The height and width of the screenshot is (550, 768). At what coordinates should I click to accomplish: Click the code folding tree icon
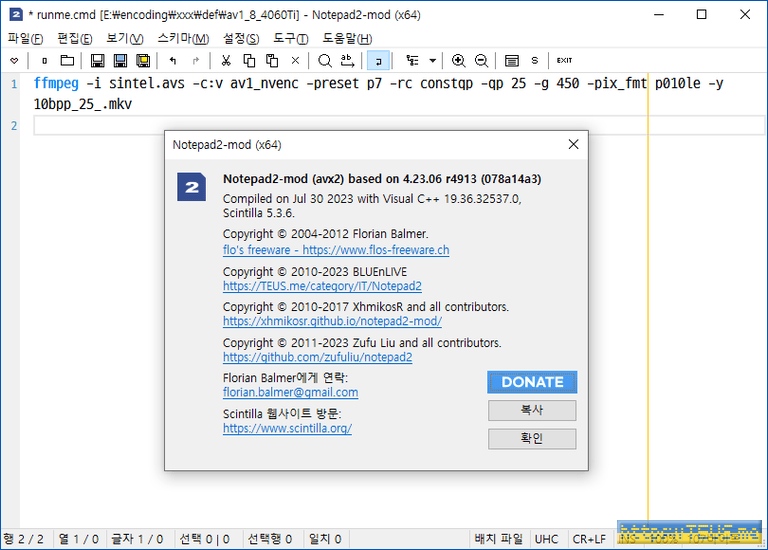coord(412,61)
